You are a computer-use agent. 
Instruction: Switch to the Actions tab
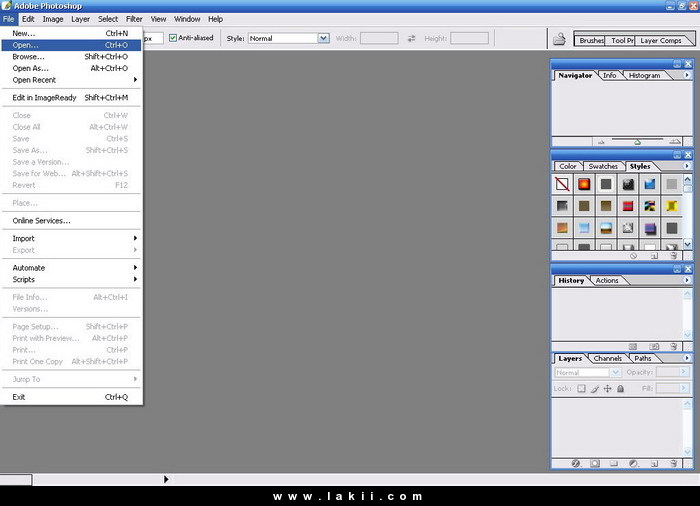(607, 280)
